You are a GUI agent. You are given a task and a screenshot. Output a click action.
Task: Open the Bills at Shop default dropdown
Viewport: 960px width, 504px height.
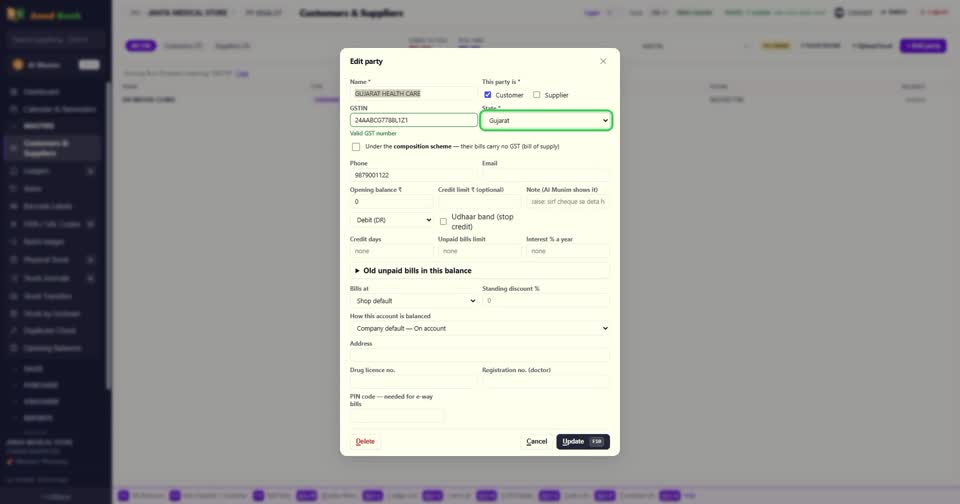click(x=413, y=301)
